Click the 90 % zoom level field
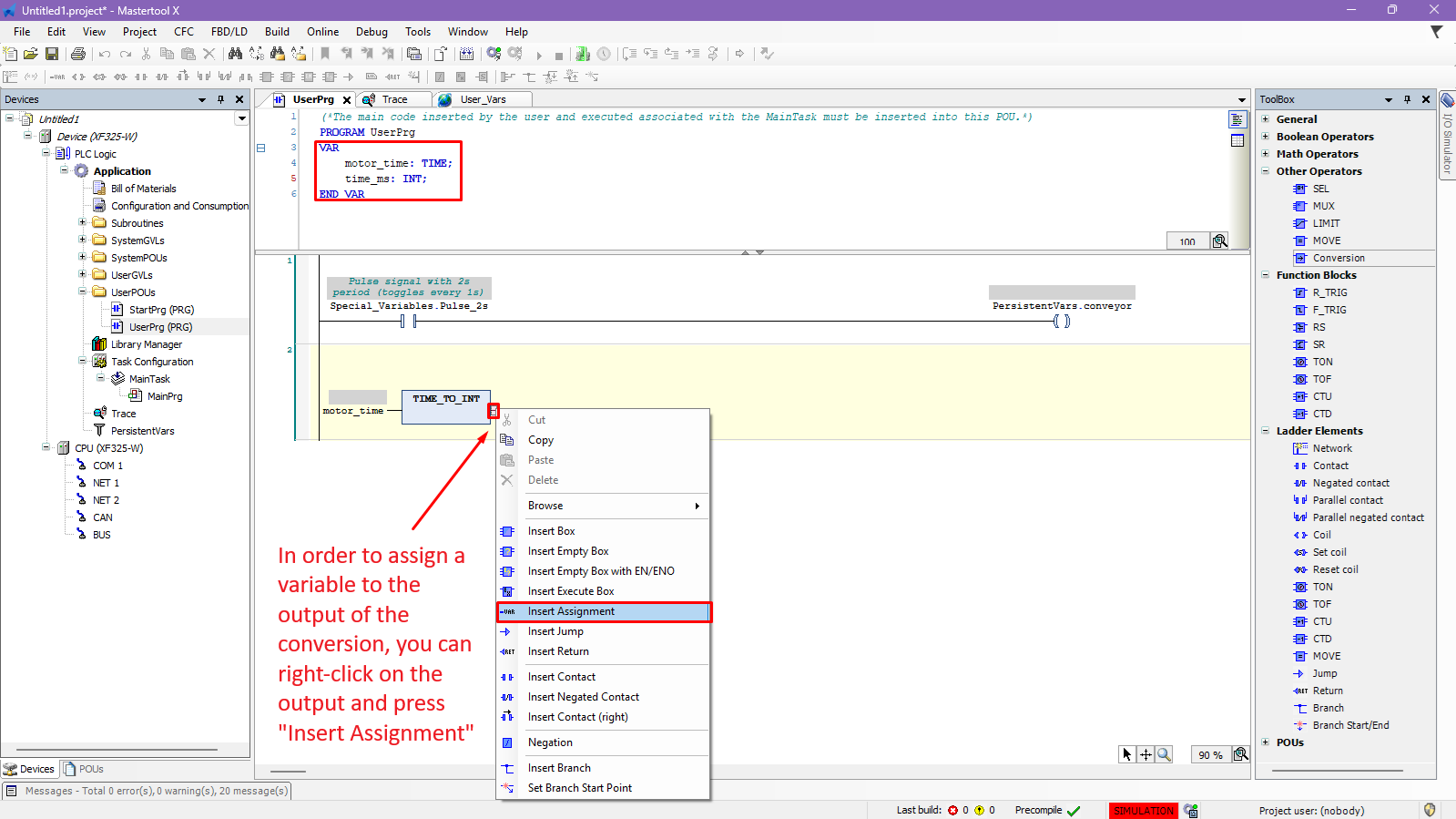 1209,754
